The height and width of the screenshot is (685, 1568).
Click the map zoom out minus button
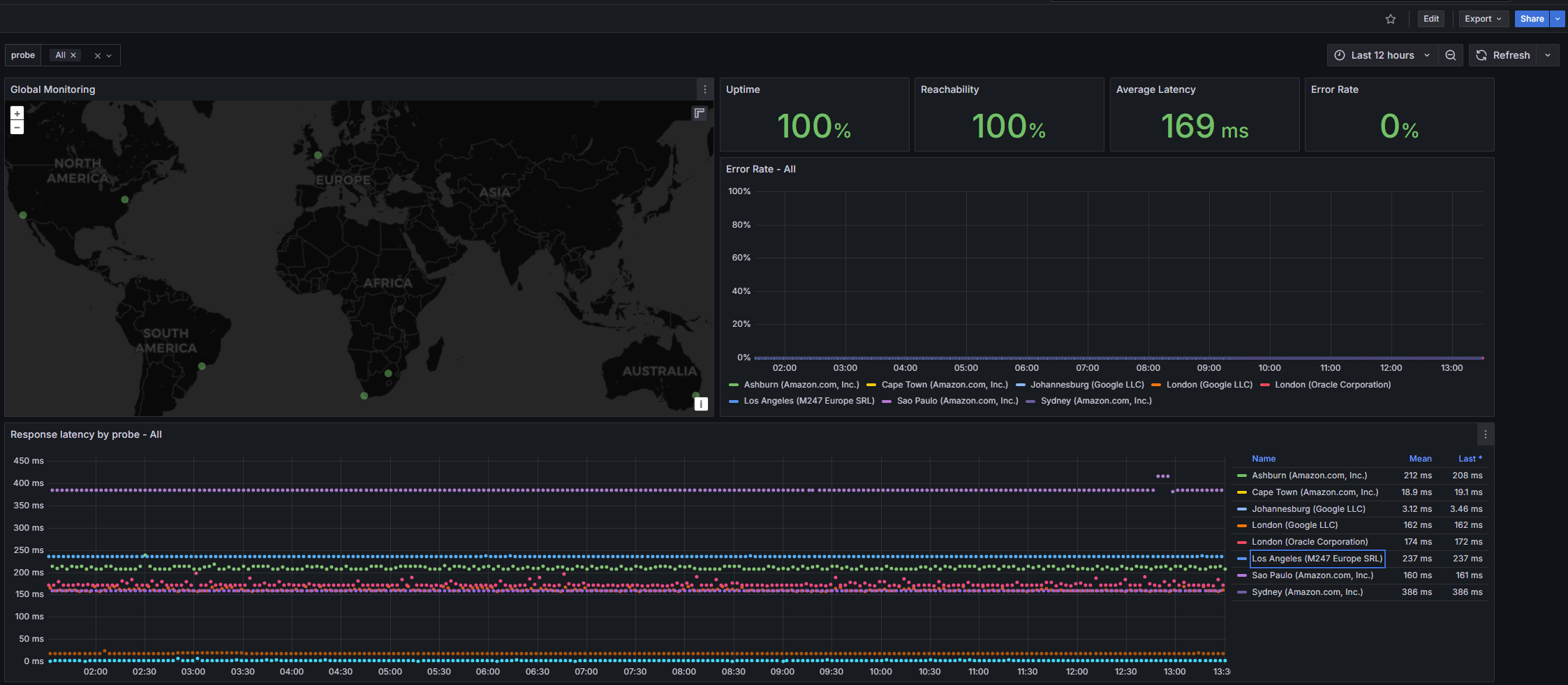point(17,127)
